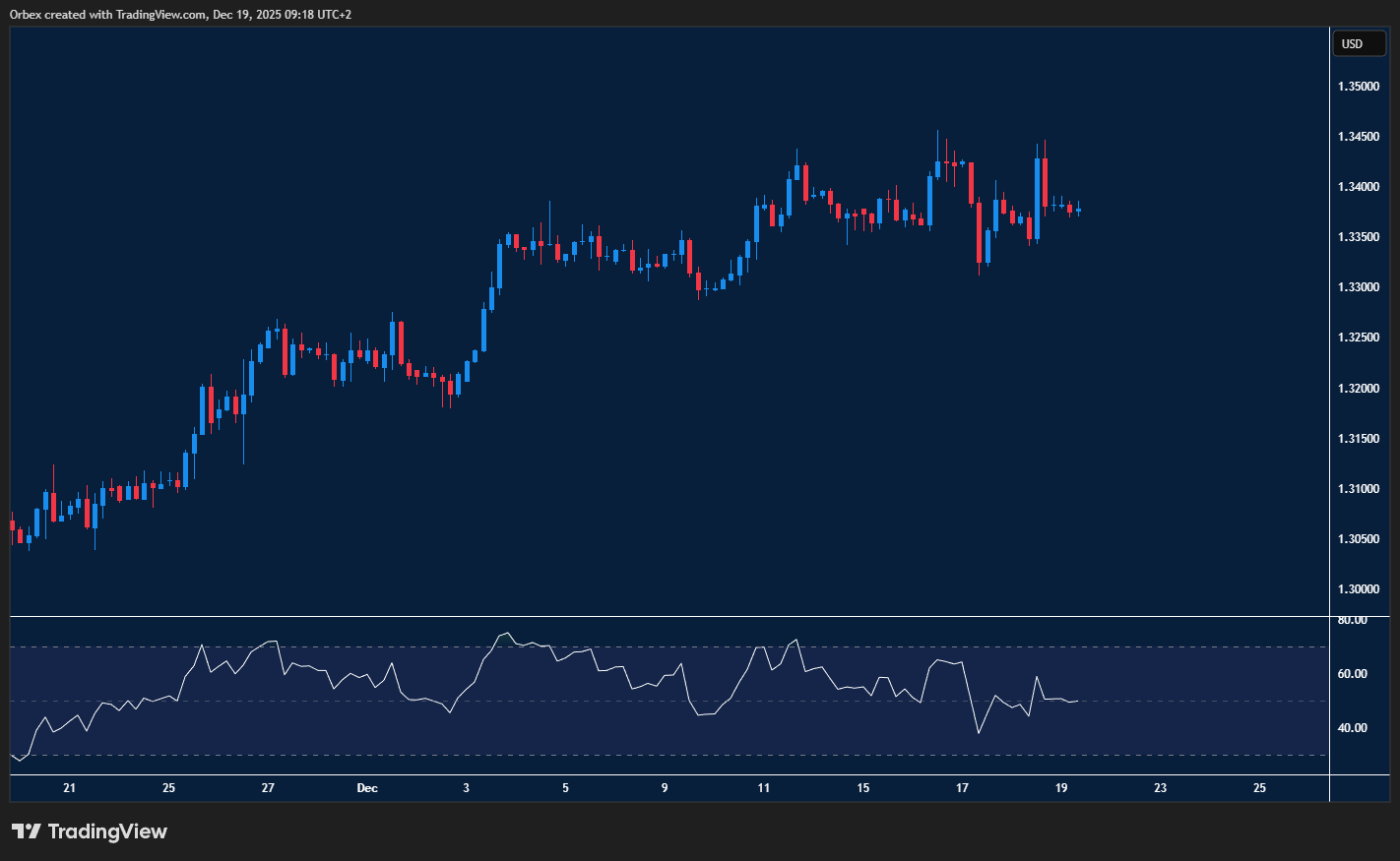Select date 17 on the time axis
The width and height of the screenshot is (1400, 861).
[962, 788]
